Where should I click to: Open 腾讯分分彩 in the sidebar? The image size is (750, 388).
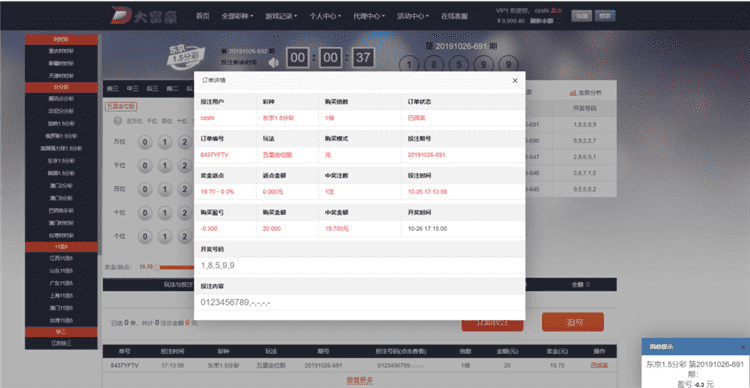coord(61,99)
